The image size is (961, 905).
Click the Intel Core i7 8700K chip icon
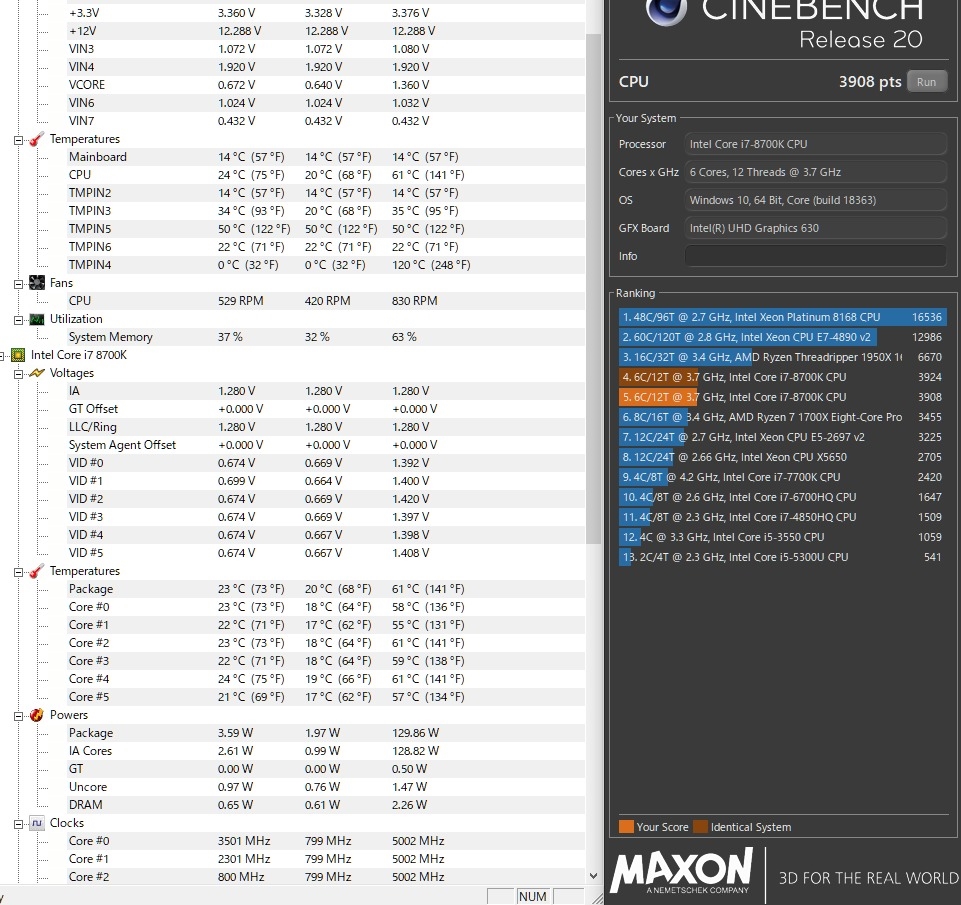click(18, 355)
